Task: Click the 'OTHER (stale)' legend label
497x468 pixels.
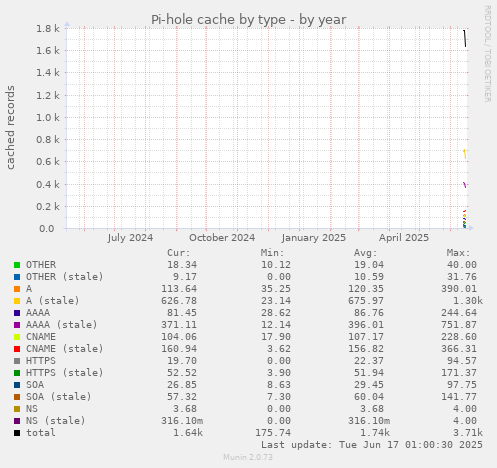Action: pyautogui.click(x=65, y=277)
